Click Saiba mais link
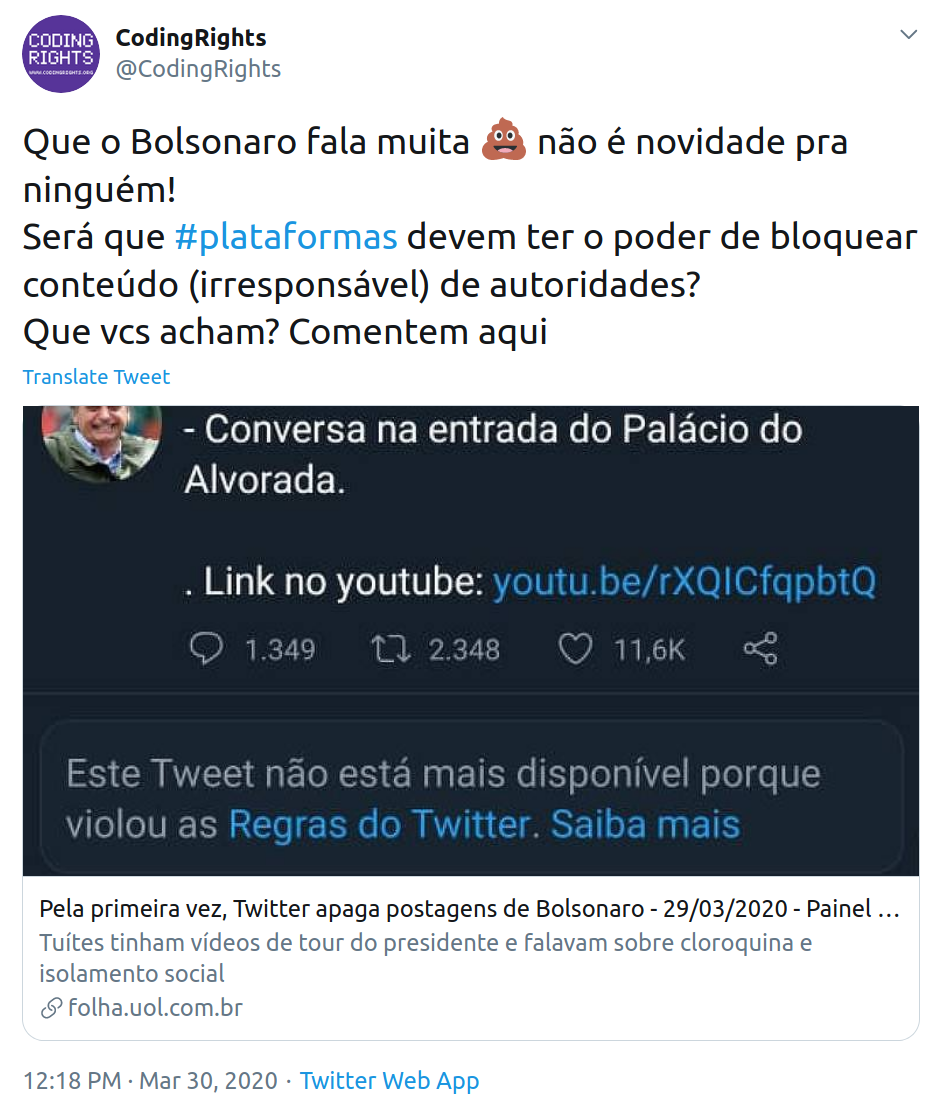 645,824
